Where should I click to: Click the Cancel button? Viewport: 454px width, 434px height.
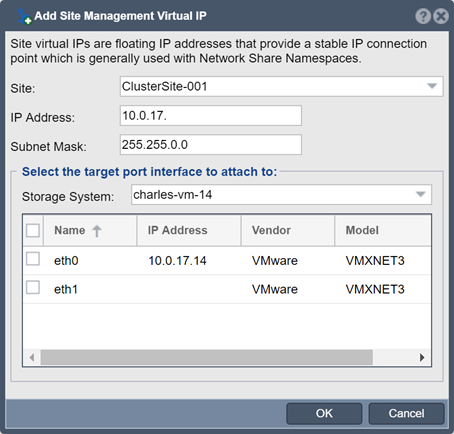pyautogui.click(x=406, y=414)
